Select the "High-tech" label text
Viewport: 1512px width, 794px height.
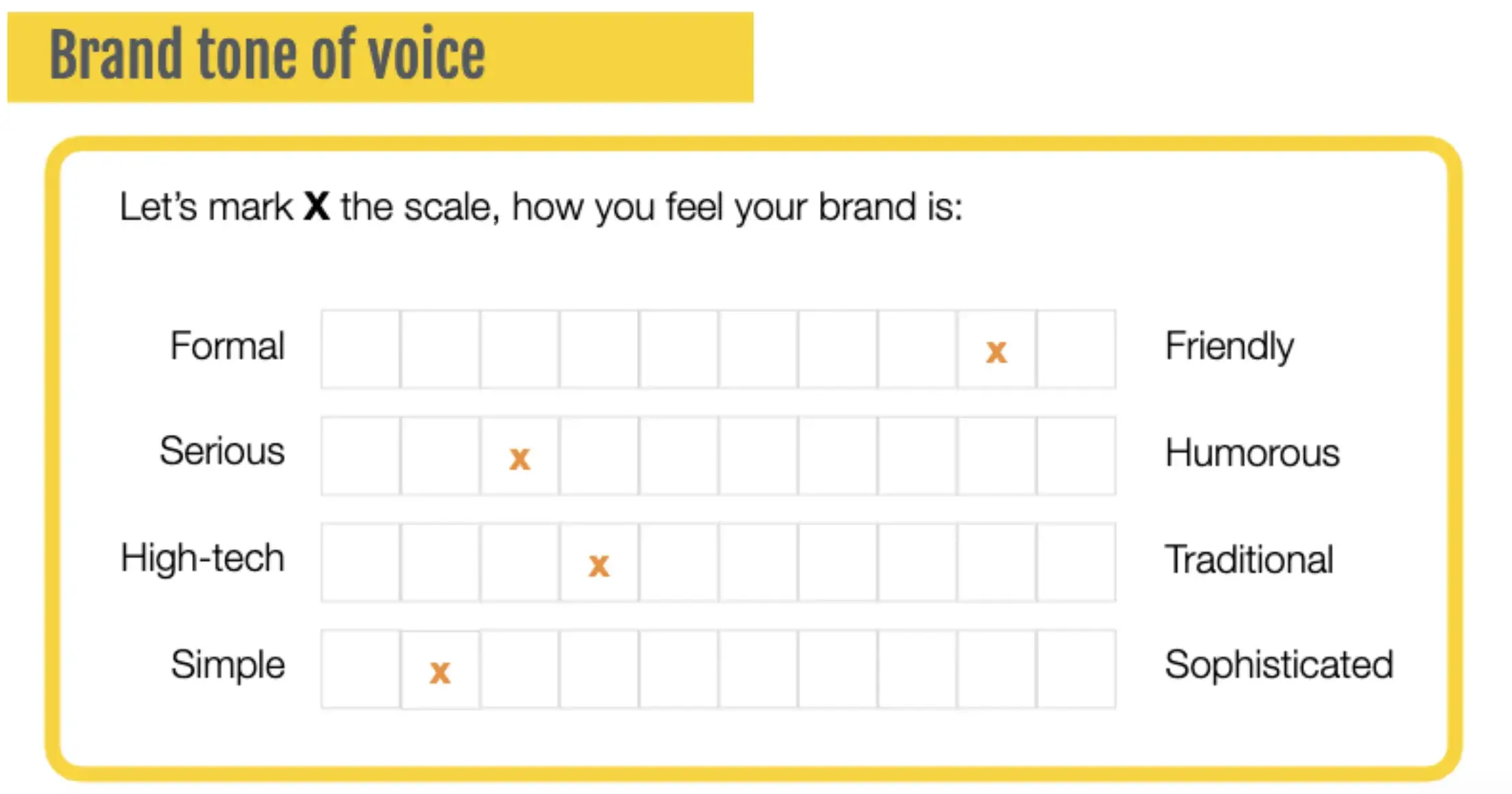coord(202,558)
